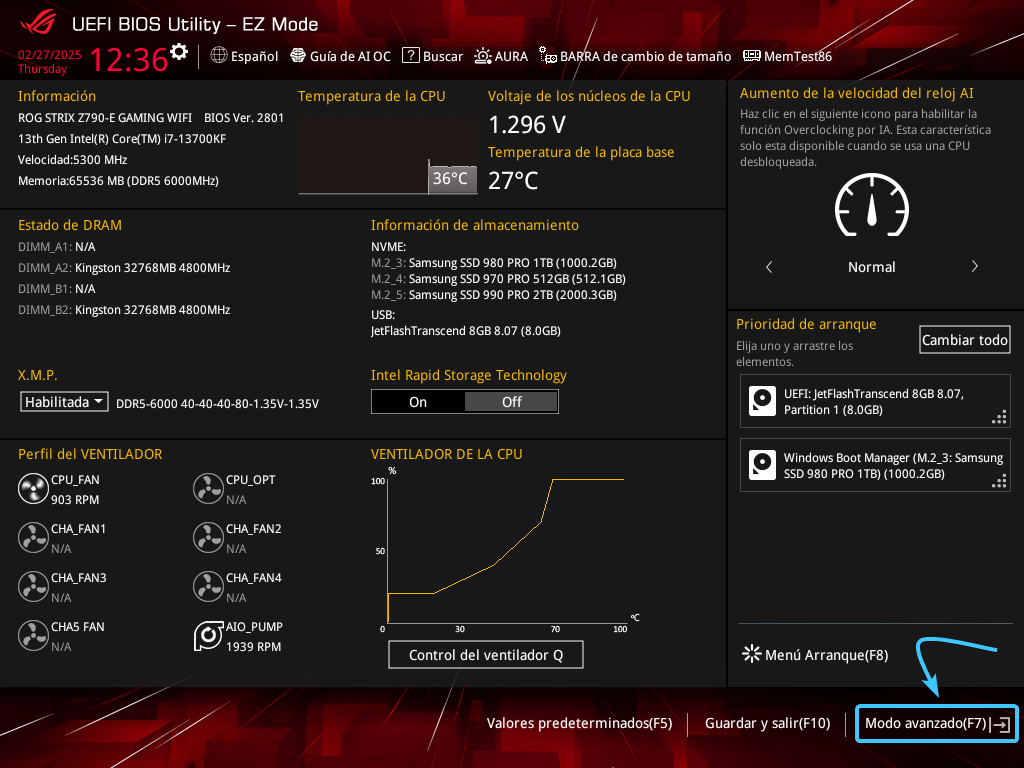This screenshot has width=1024, height=768.
Task: Click the BIOS Ver. 2801 text
Action: click(x=244, y=118)
